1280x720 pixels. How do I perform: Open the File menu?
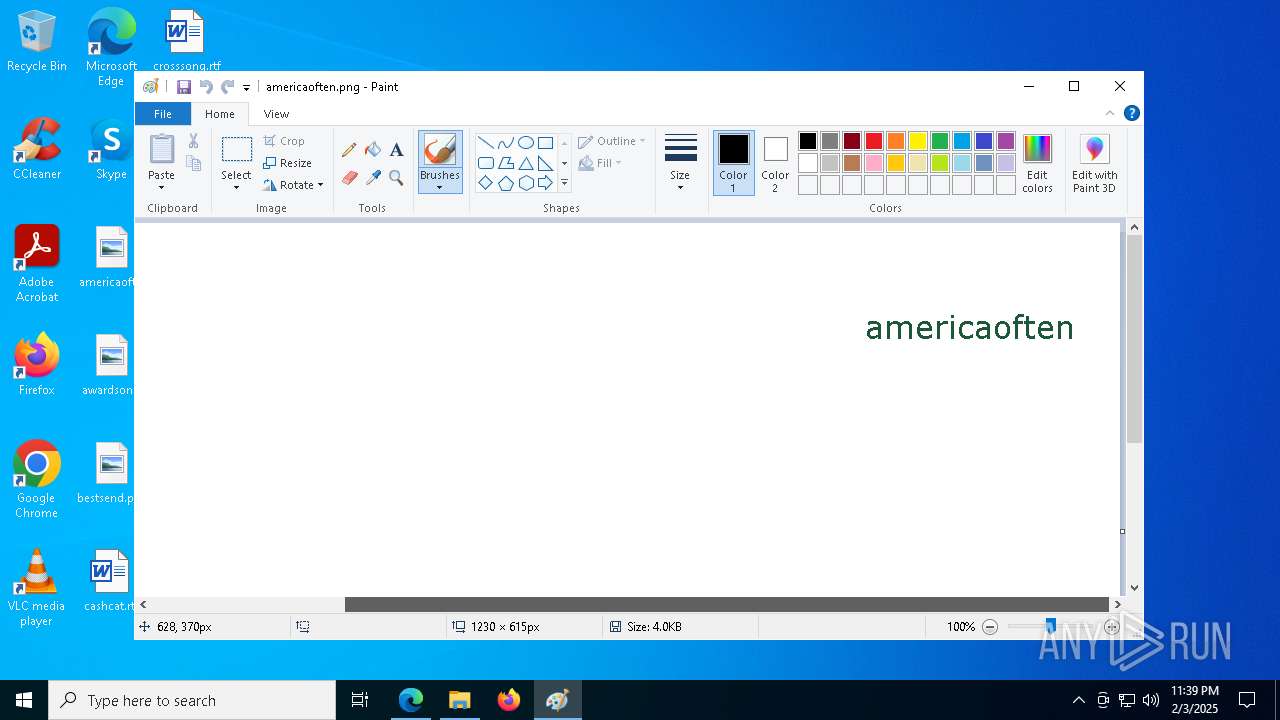click(163, 114)
